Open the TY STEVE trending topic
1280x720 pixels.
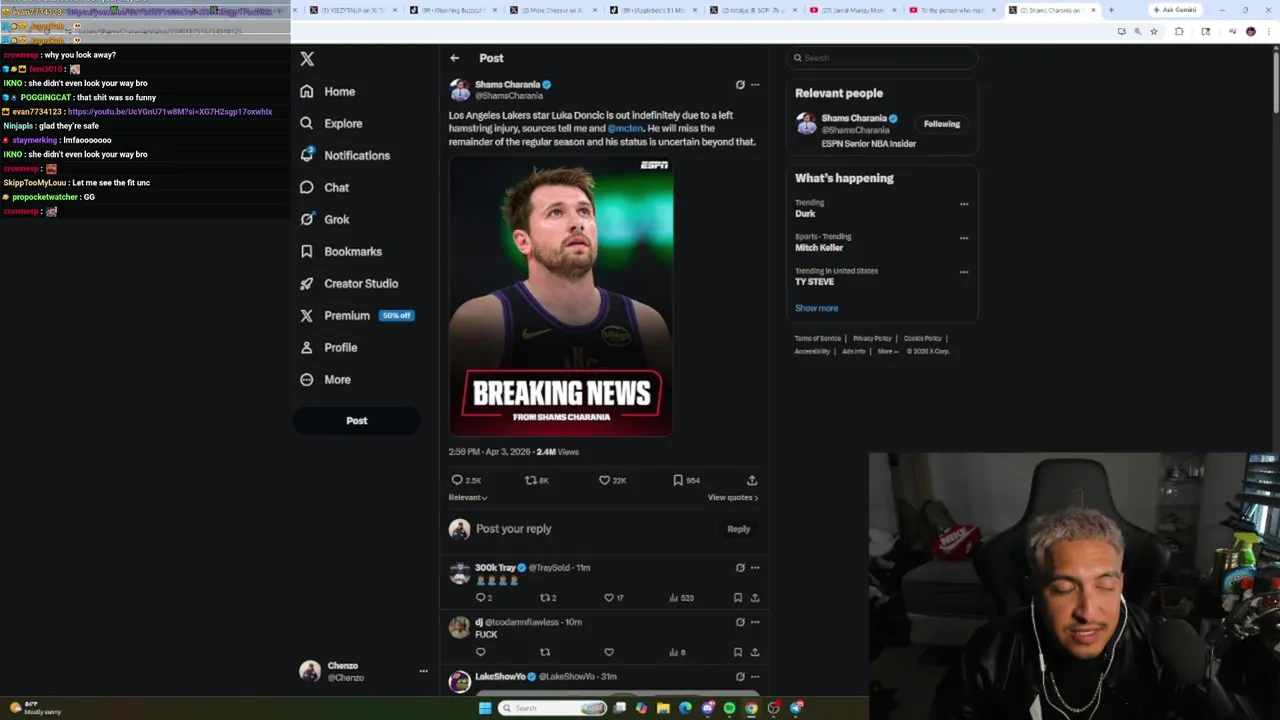(814, 282)
